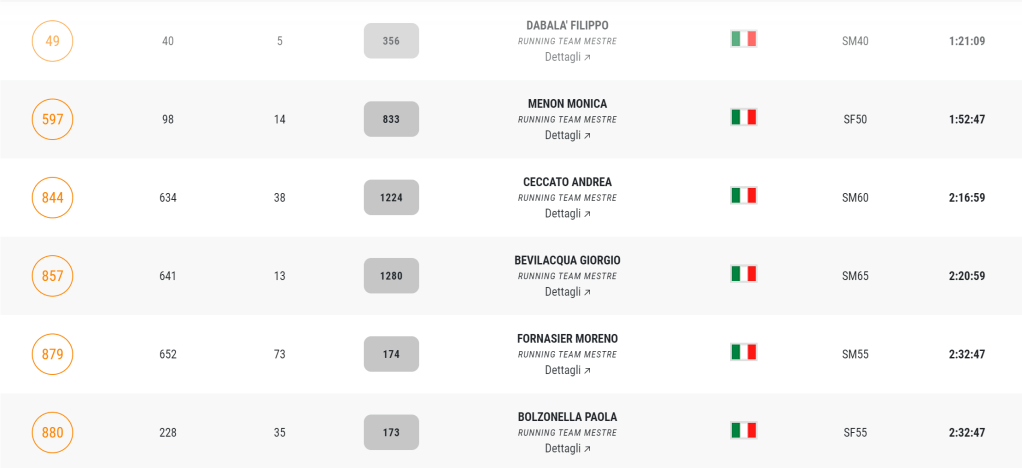Image resolution: width=1022 pixels, height=468 pixels.
Task: Open Dettagli link for Bolzonella Paola
Action: (567, 448)
